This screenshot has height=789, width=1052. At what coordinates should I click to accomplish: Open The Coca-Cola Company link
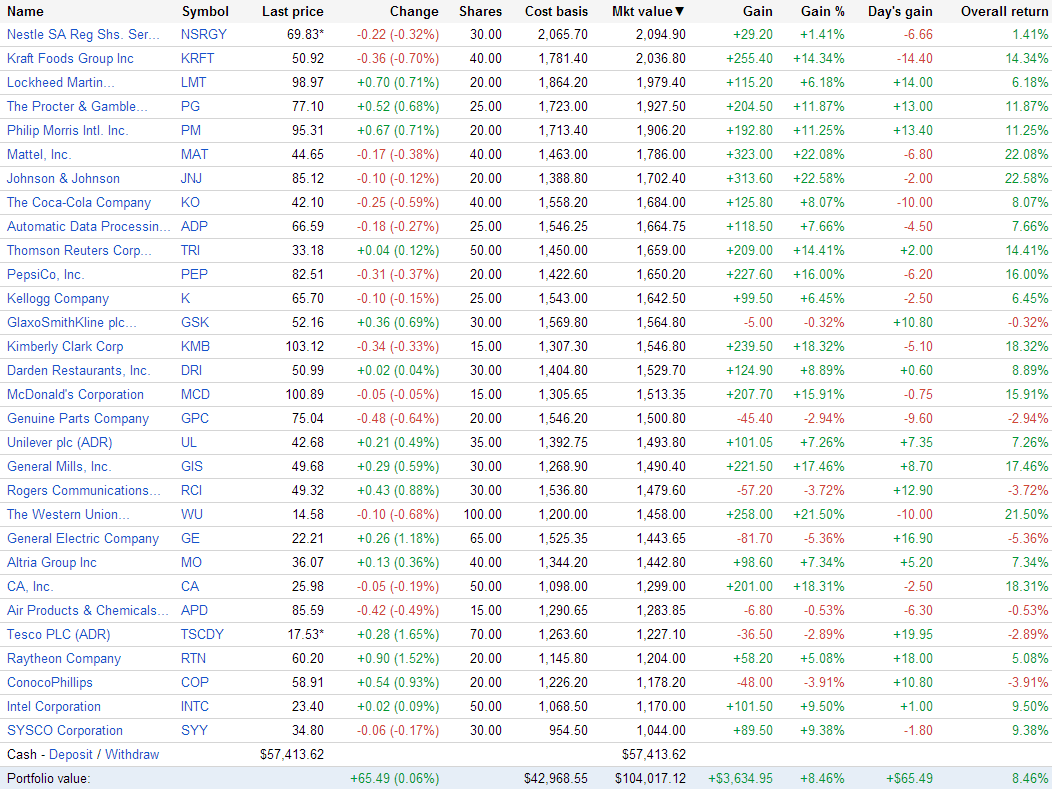78,203
